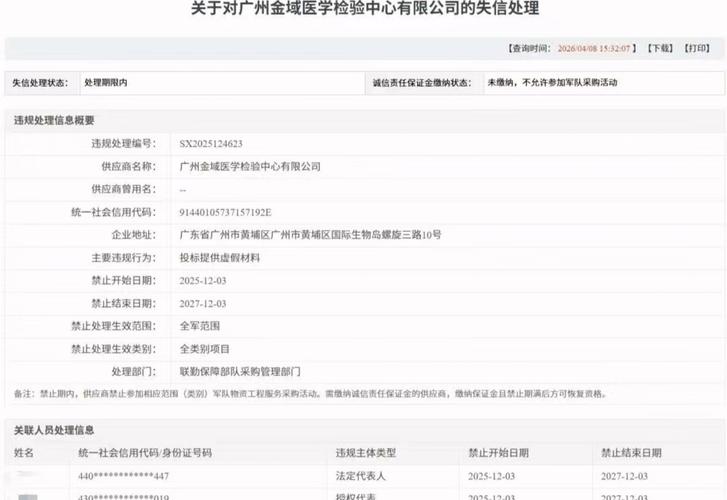
Task: Click the 打印 print link
Action: tap(697, 48)
